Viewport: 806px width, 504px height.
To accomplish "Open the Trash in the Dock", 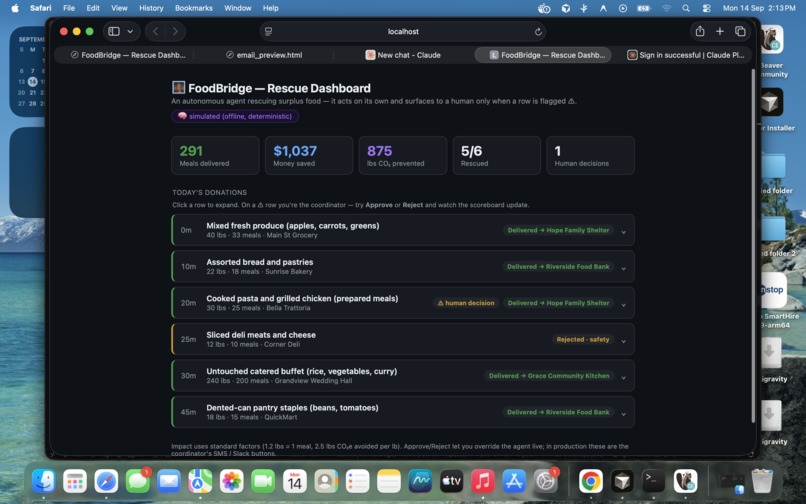I will (x=762, y=481).
